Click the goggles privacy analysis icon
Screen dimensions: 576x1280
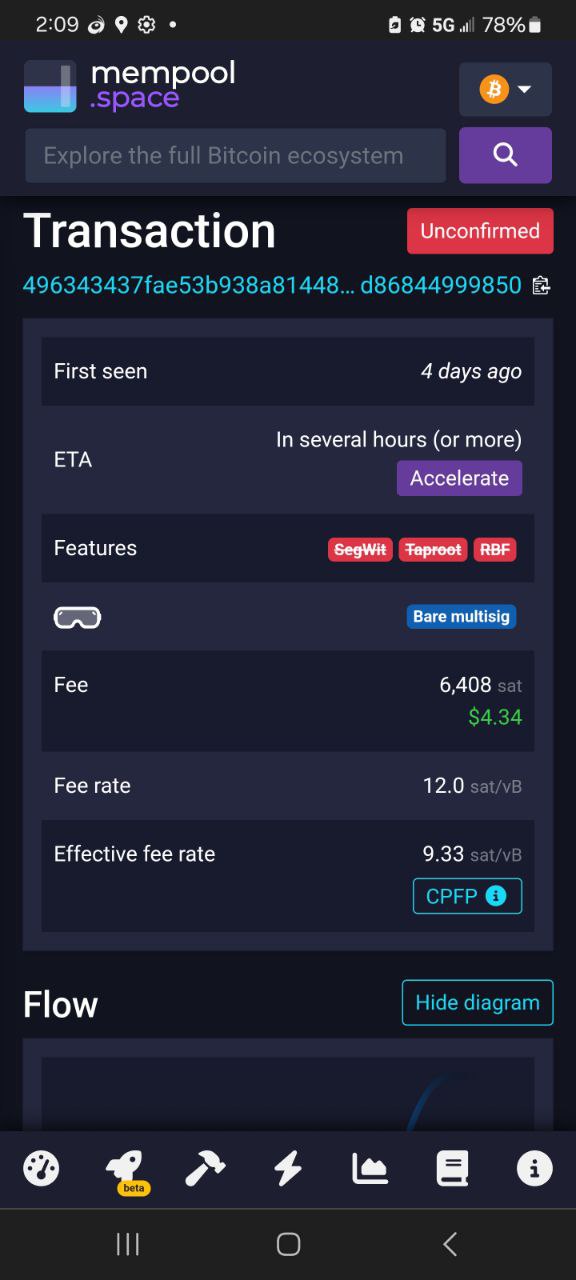(77, 618)
